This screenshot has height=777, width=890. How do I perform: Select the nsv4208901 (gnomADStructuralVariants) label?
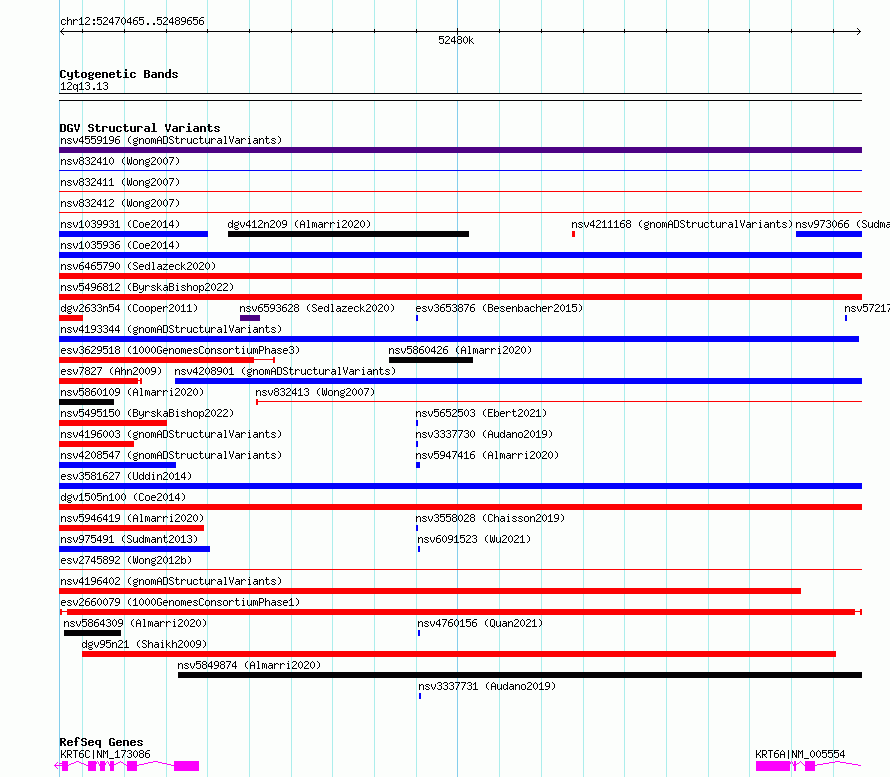click(285, 371)
